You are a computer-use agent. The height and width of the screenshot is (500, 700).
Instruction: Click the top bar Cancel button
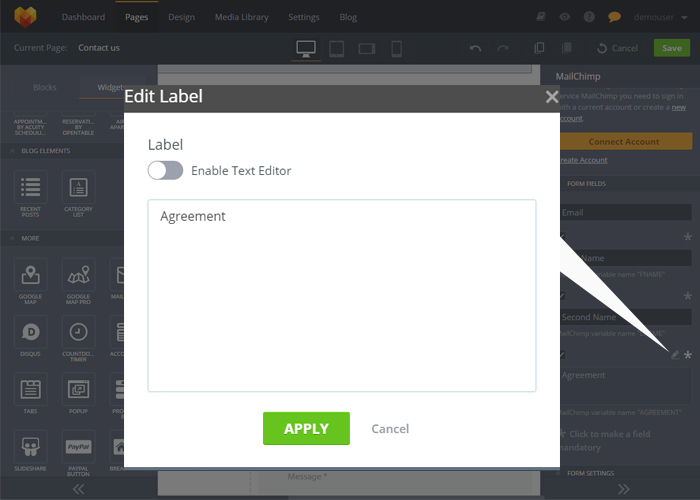pyautogui.click(x=617, y=48)
